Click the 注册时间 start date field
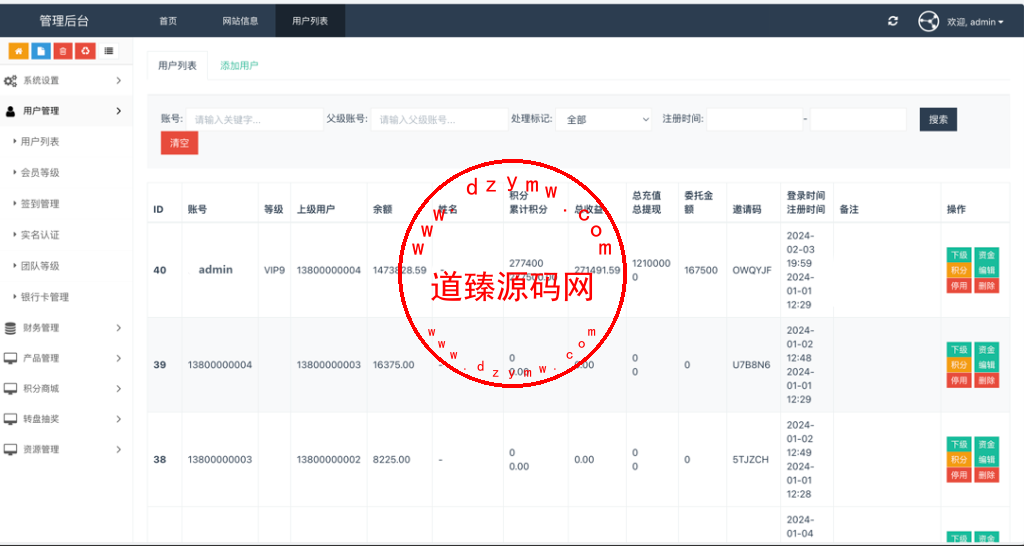The image size is (1024, 546). pos(754,120)
